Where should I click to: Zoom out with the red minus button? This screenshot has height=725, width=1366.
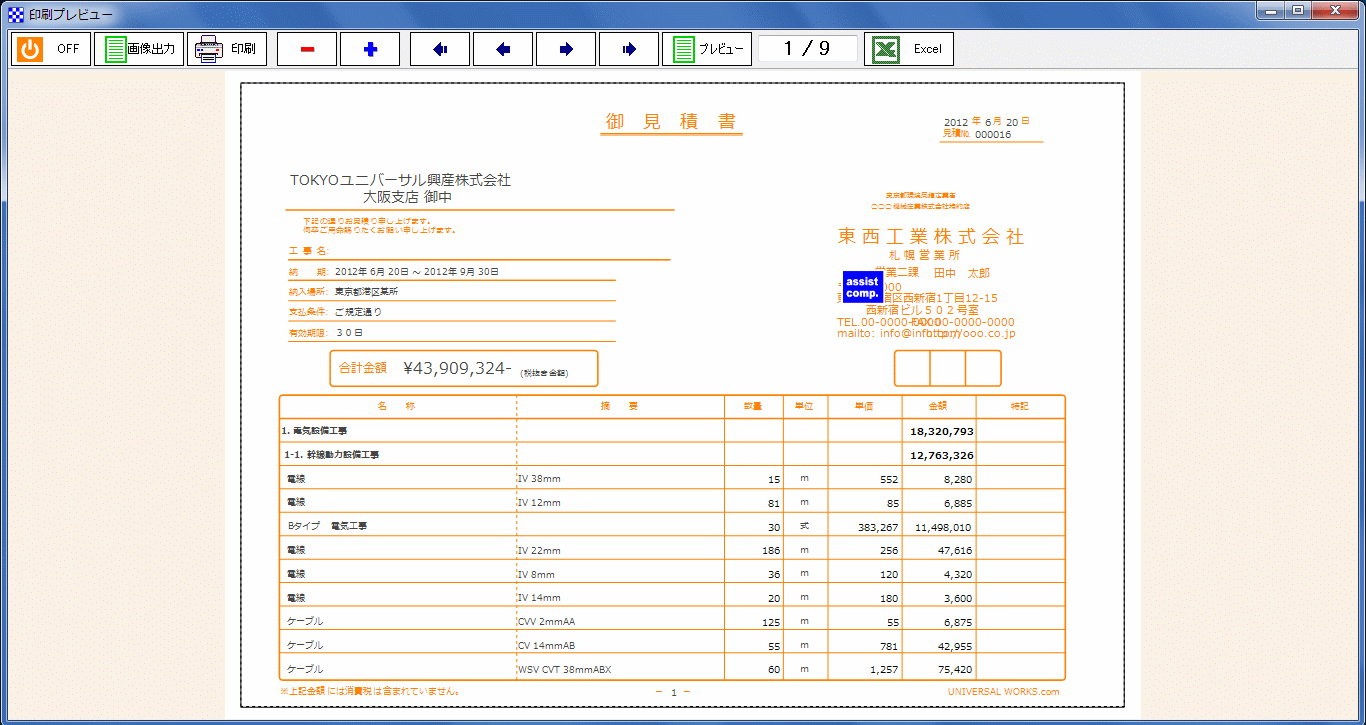(x=306, y=49)
